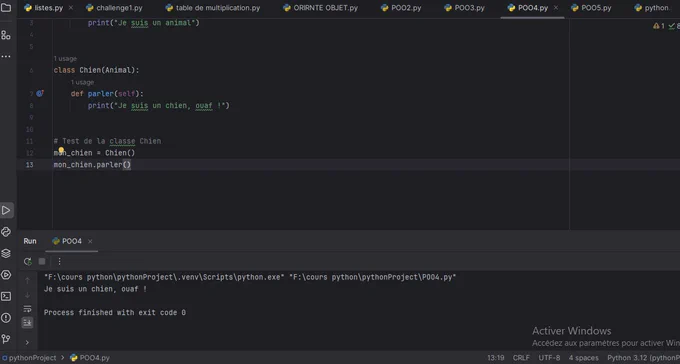Click POO4.py in the breadcrumb bar

point(90,358)
